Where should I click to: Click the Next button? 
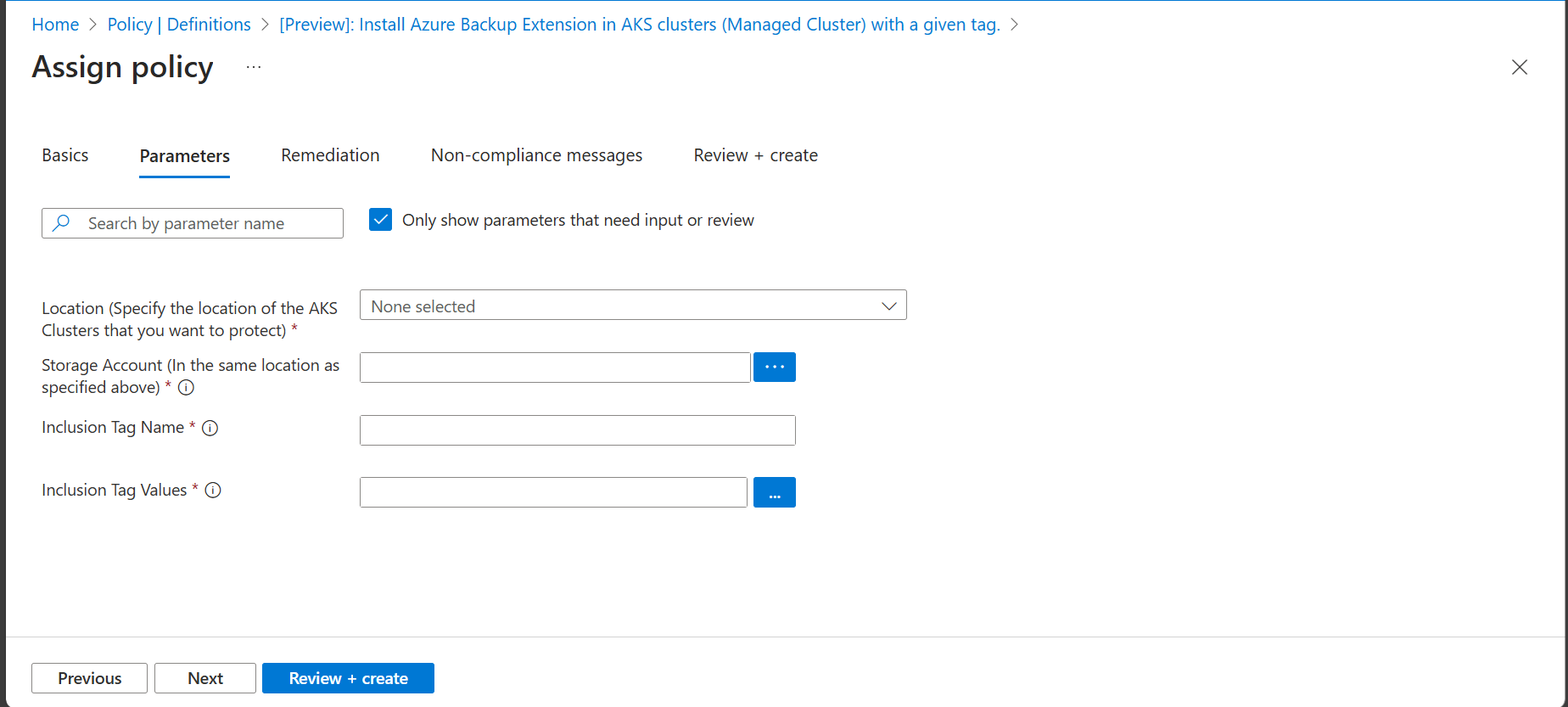[205, 678]
